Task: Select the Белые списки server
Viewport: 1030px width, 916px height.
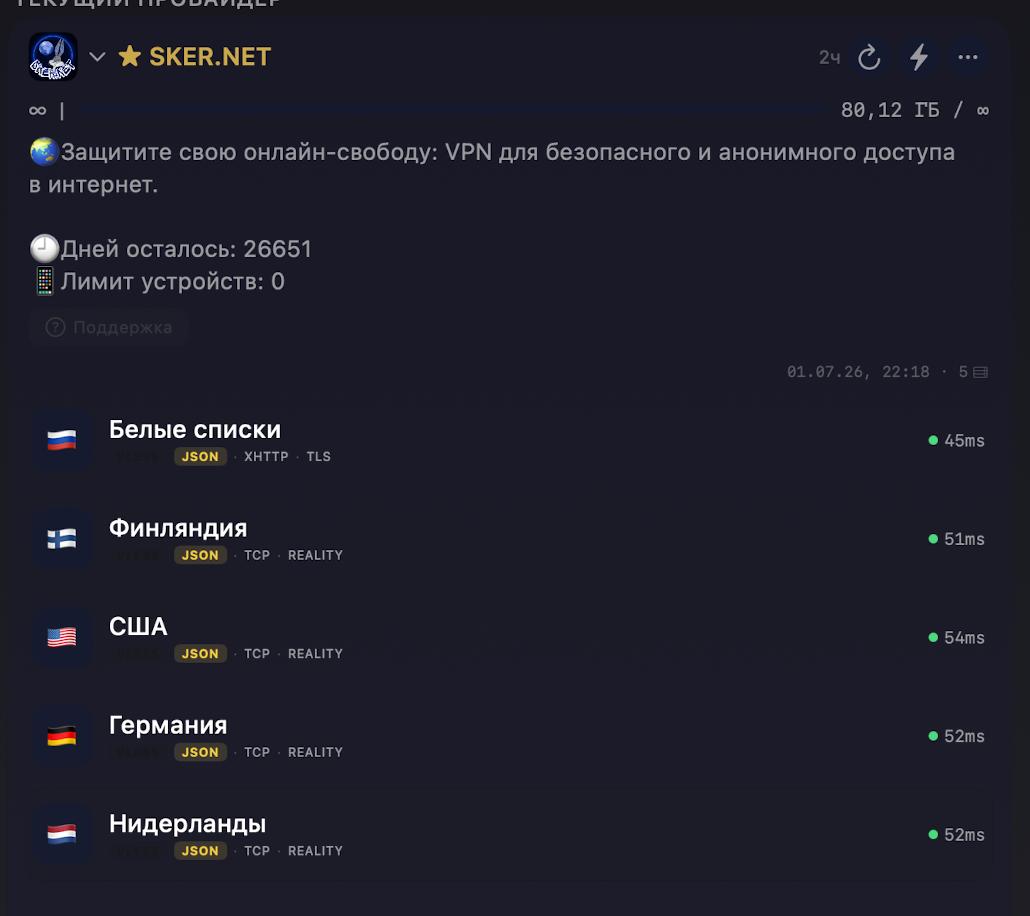Action: 510,440
